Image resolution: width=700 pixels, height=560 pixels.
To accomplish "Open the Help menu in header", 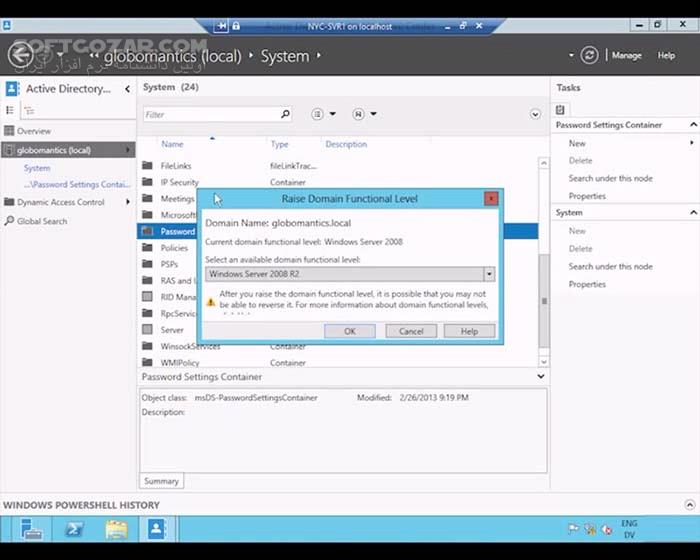I will pos(666,55).
